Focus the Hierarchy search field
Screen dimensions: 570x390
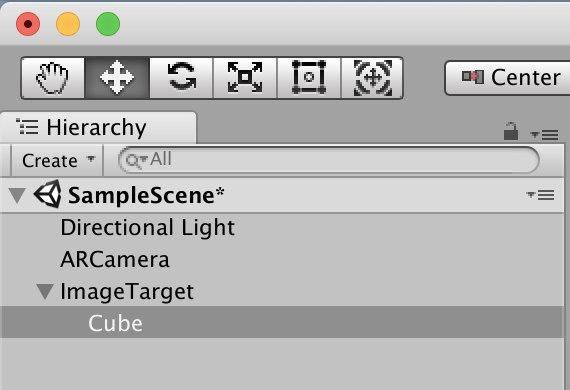(329, 160)
